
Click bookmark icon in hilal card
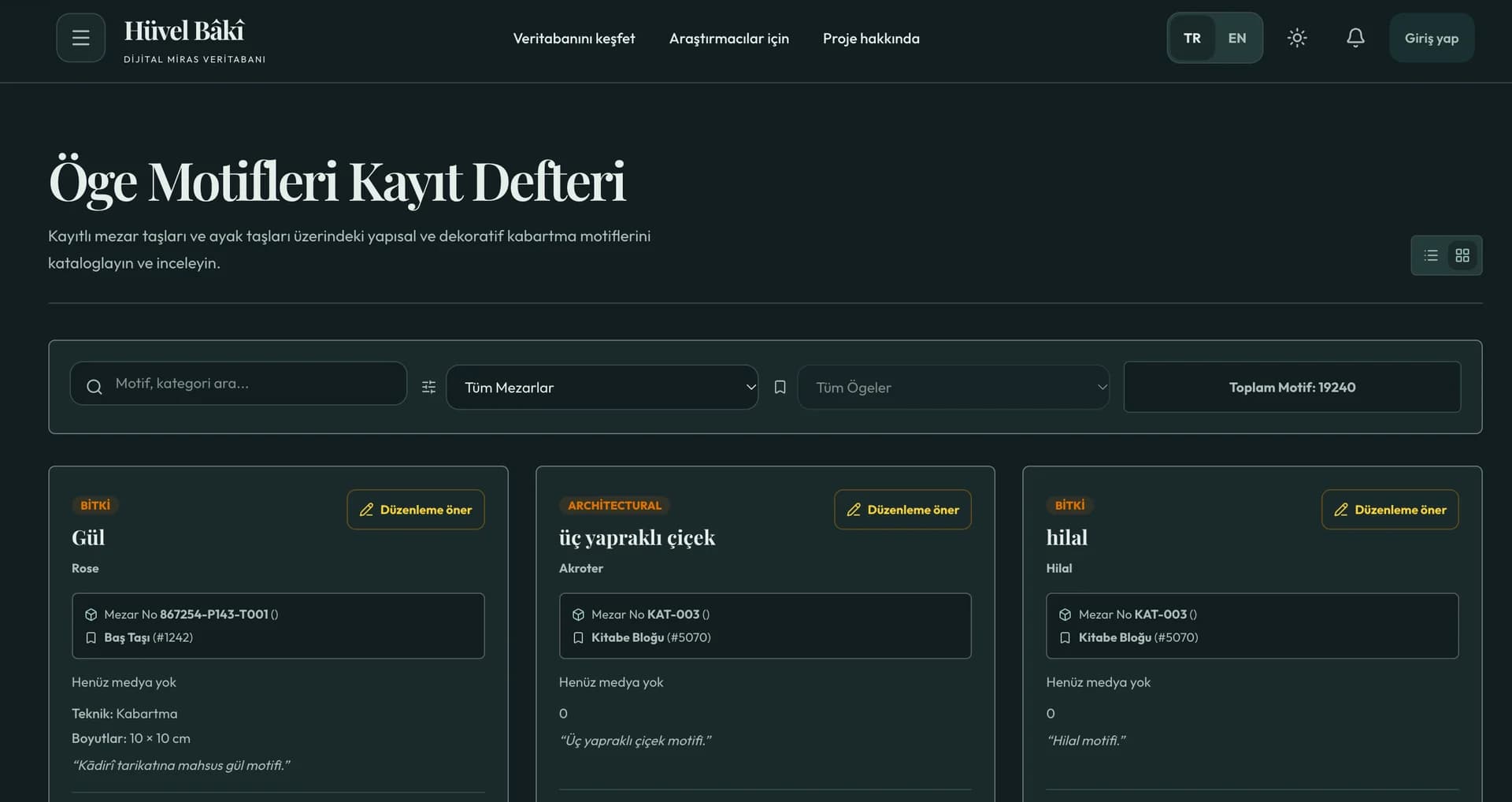tap(1065, 637)
